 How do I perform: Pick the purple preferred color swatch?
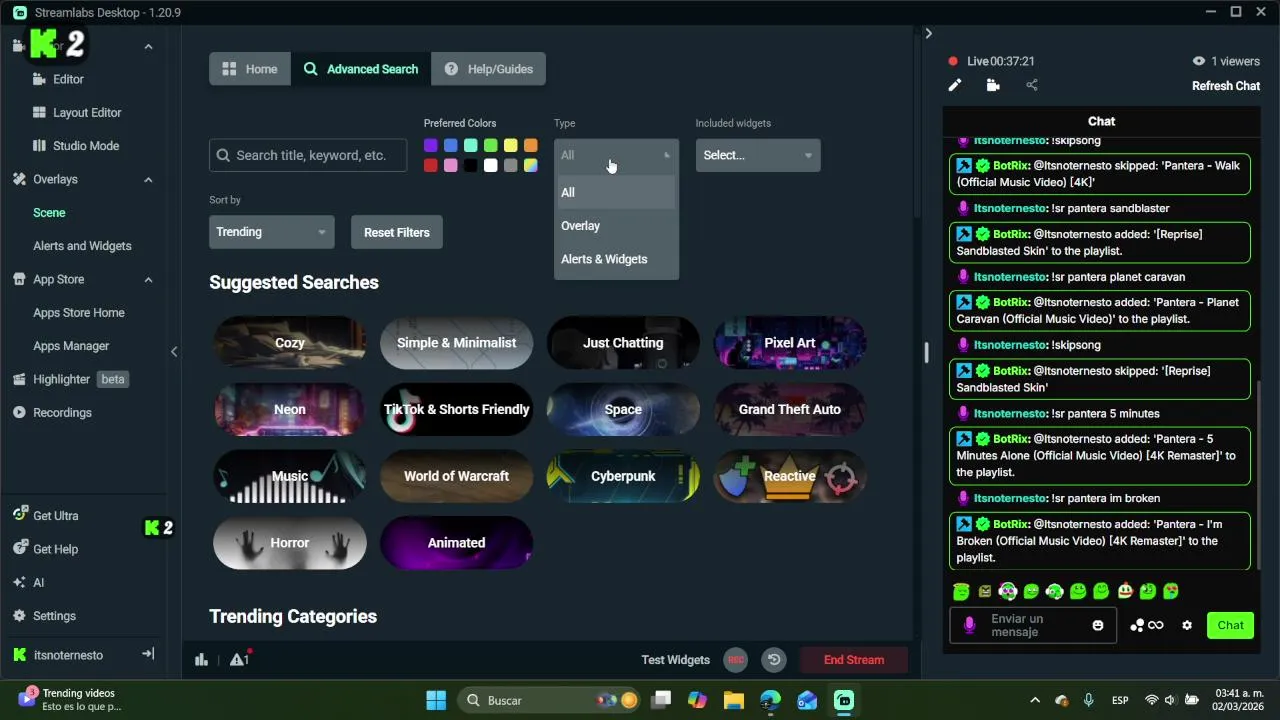431,146
